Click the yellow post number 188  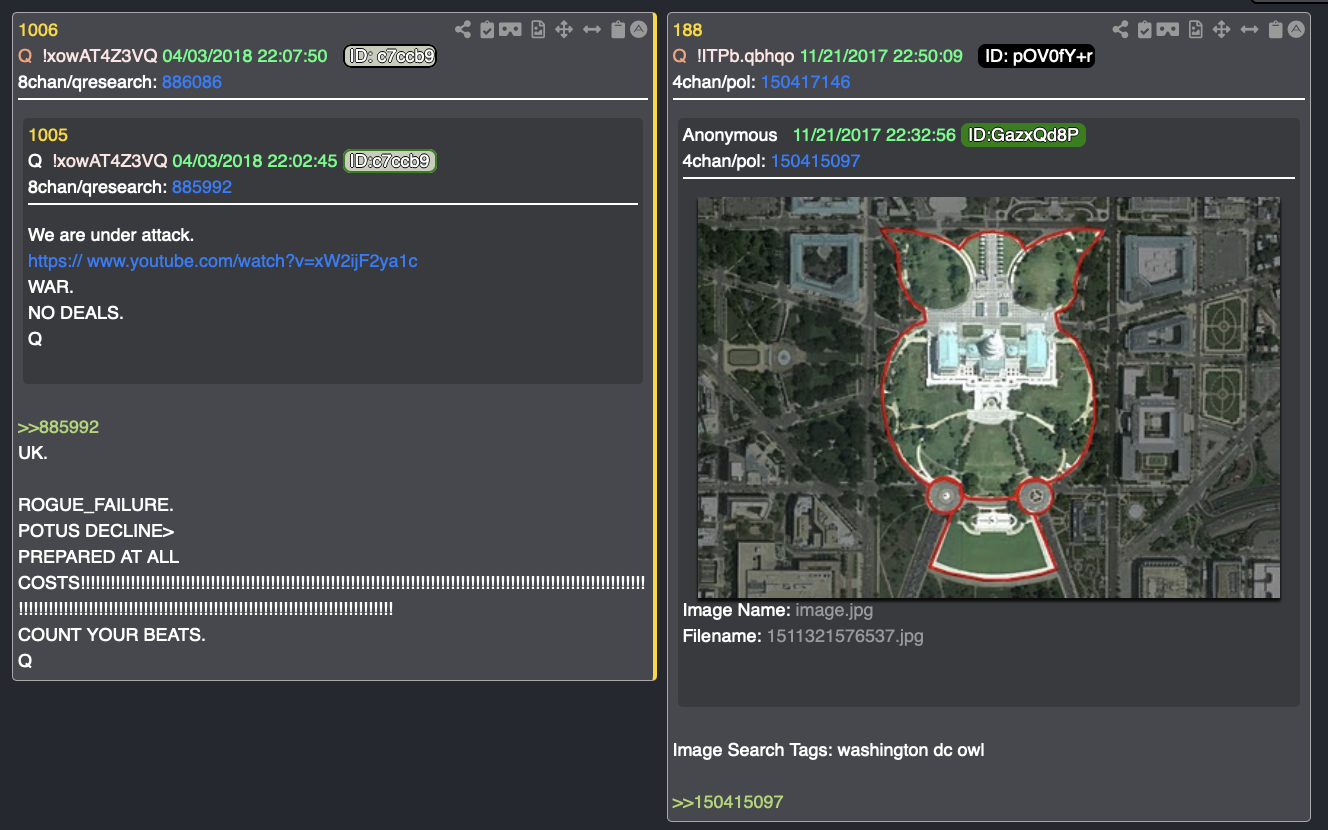pyautogui.click(x=688, y=30)
